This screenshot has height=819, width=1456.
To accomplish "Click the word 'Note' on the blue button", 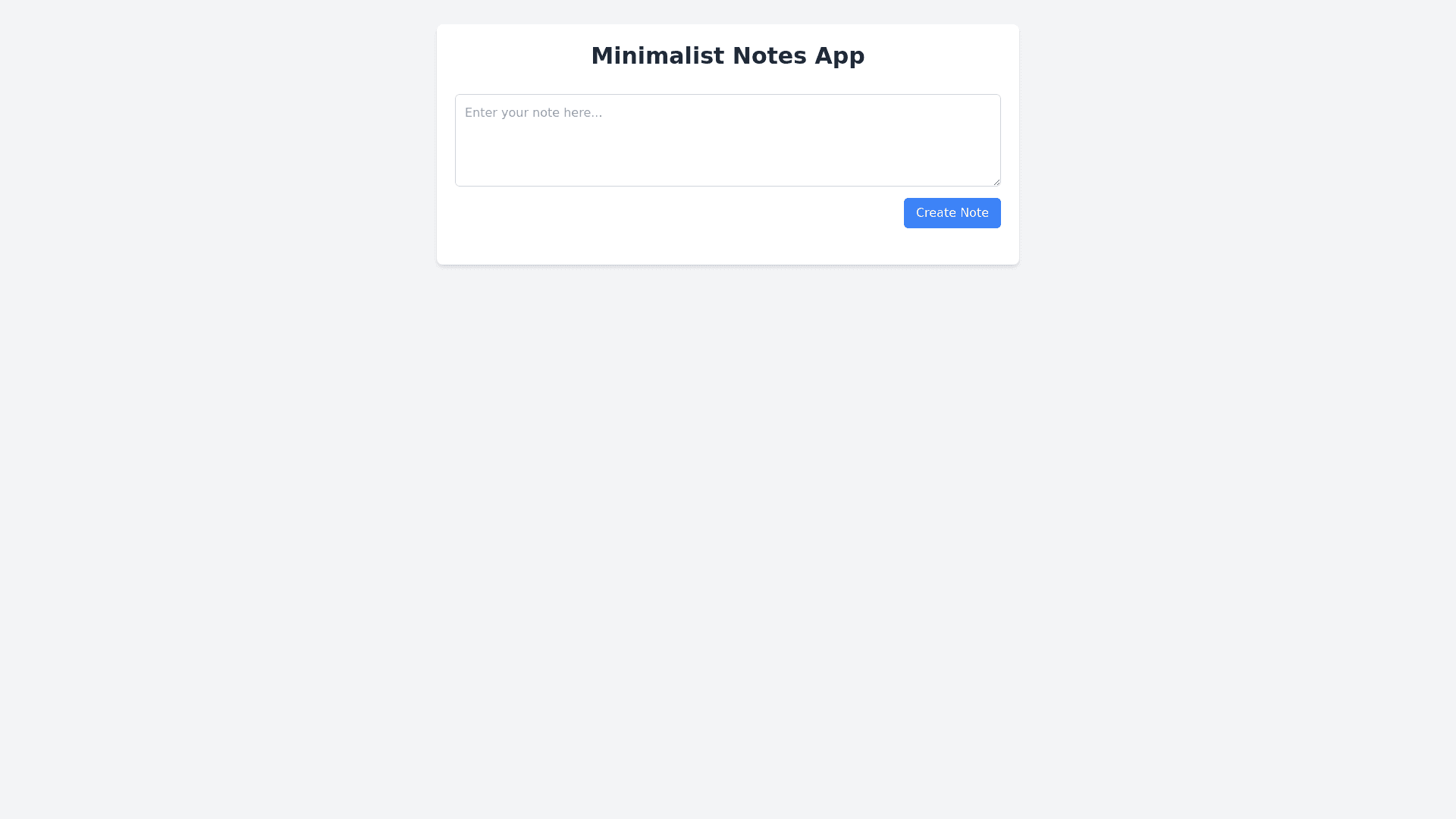I will 974,213.
